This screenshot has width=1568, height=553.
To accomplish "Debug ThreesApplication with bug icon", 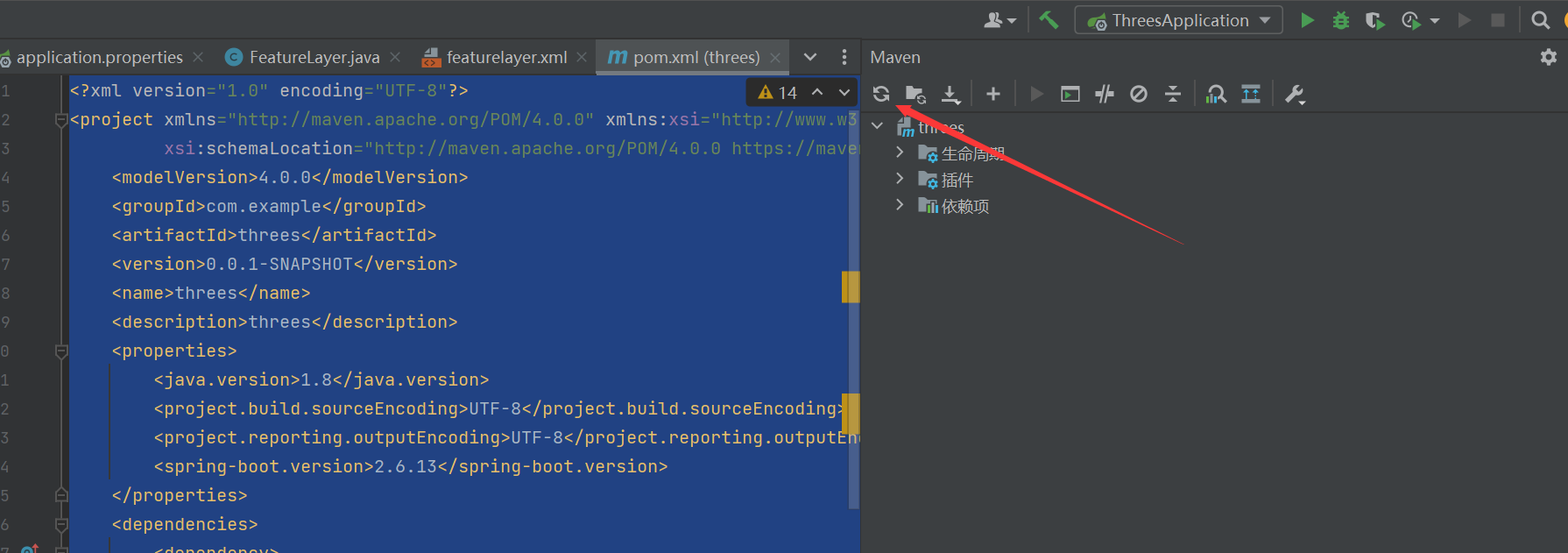I will [1340, 20].
